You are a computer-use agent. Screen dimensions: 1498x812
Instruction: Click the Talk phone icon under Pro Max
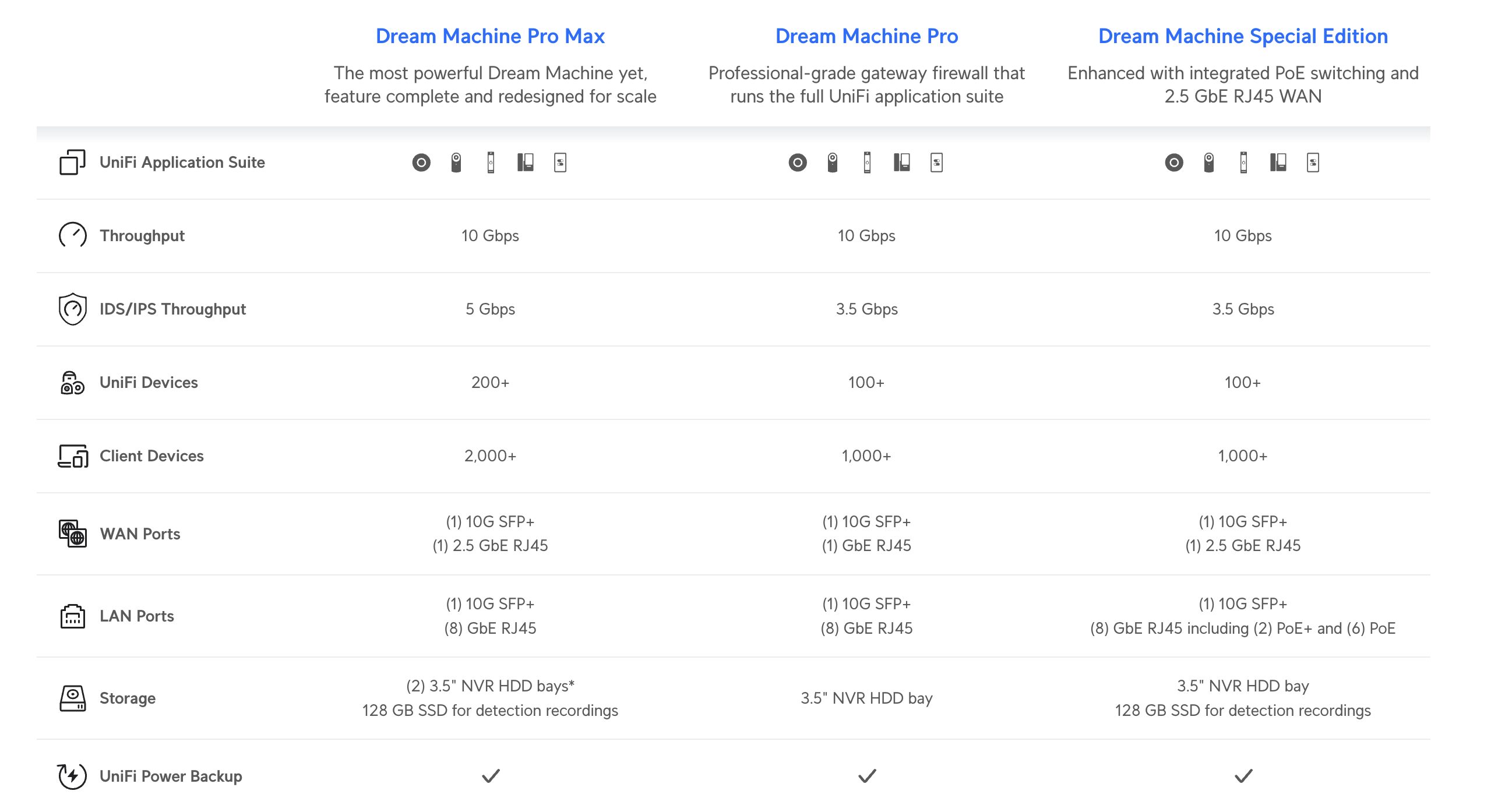[525, 163]
